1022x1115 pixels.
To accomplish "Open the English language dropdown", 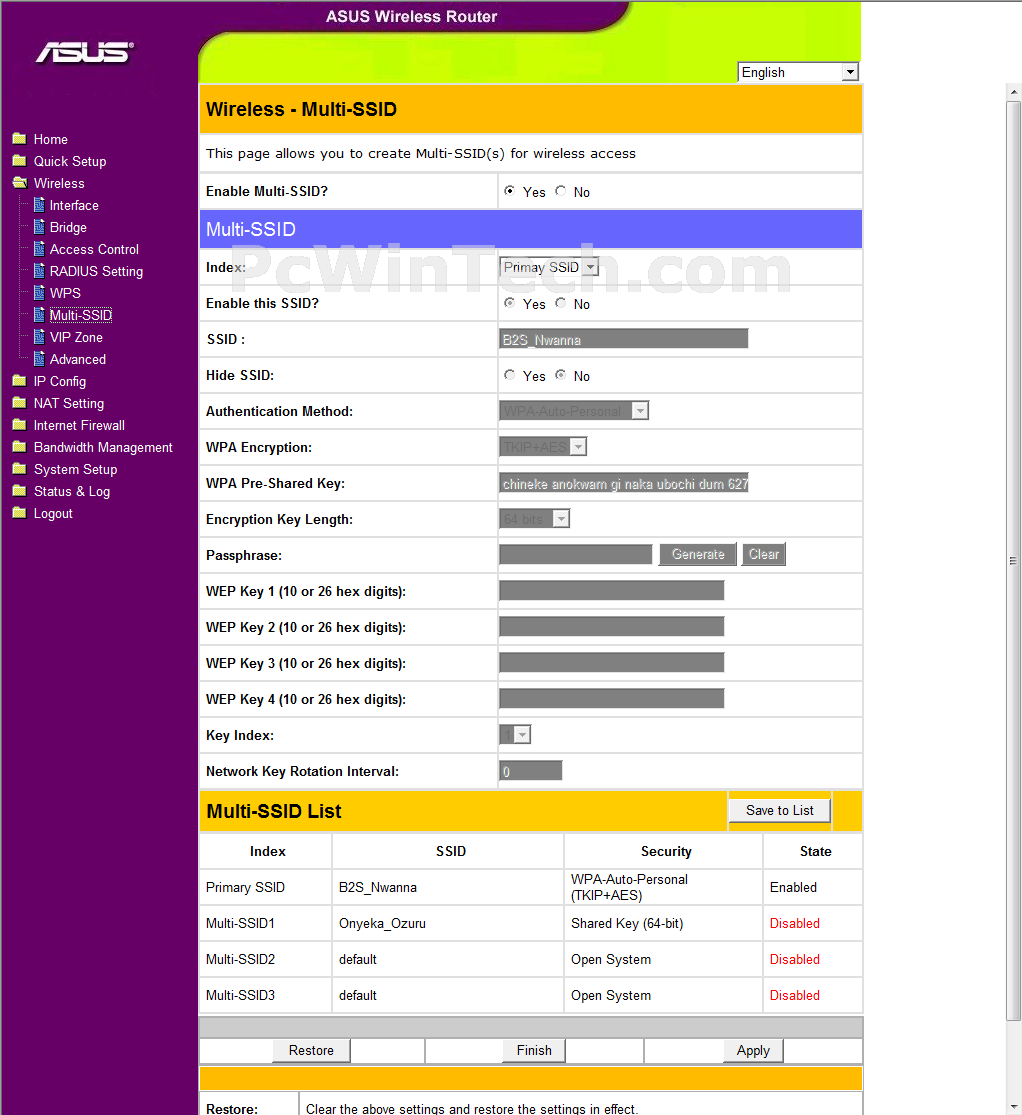I will [x=798, y=72].
